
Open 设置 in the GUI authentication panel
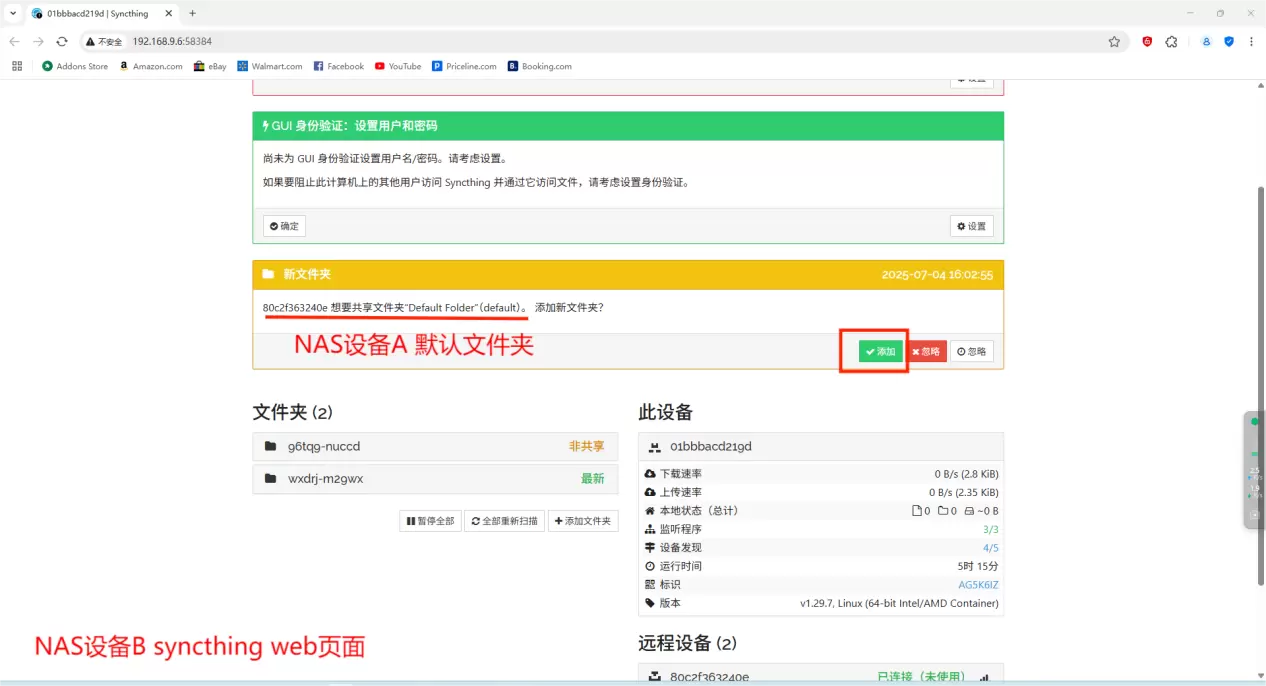971,226
